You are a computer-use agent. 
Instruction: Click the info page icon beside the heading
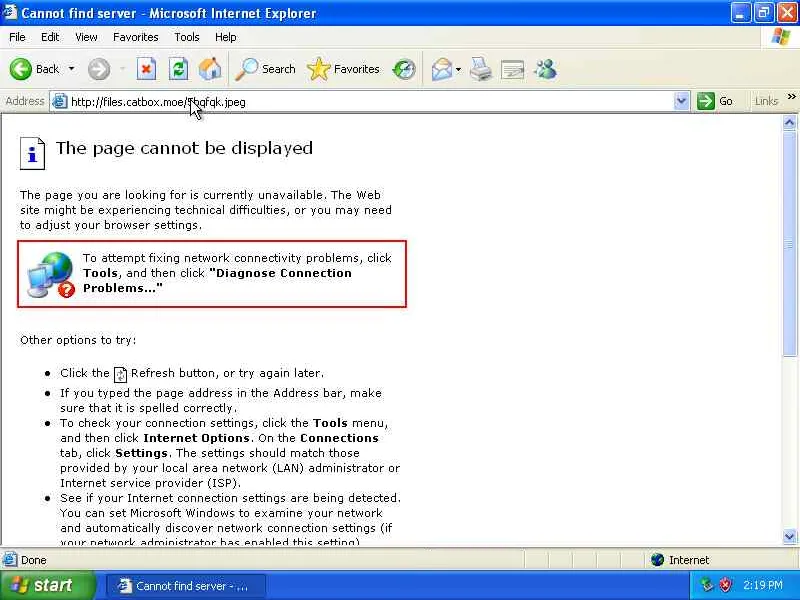(x=32, y=153)
